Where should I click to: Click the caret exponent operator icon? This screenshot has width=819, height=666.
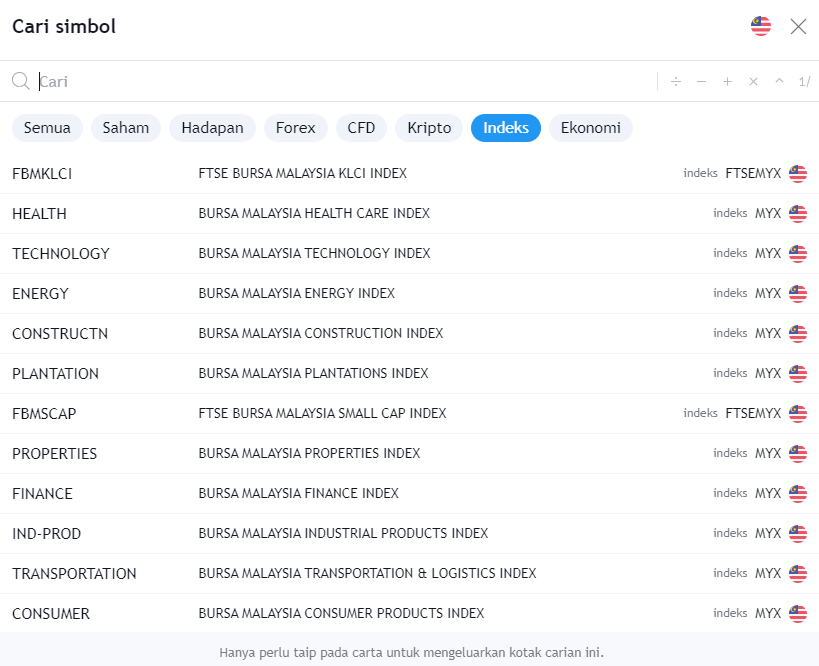pyautogui.click(x=779, y=82)
